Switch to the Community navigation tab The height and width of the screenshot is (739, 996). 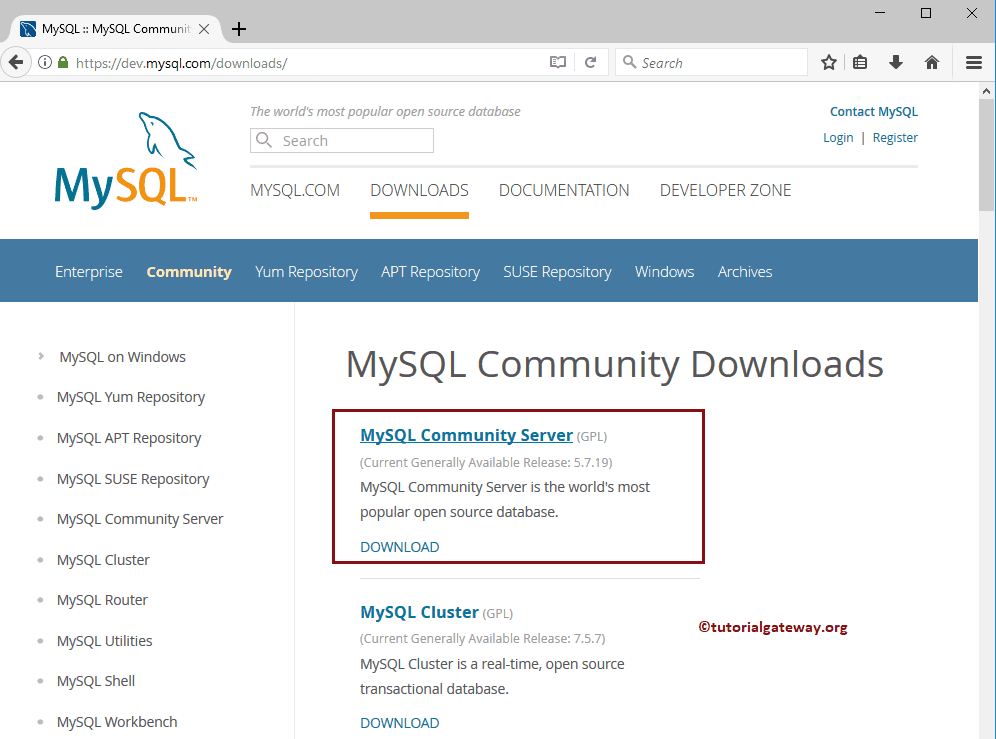(x=189, y=271)
